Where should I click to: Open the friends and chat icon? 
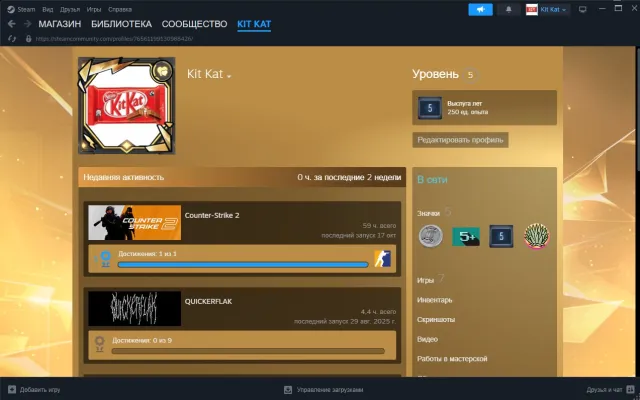click(x=630, y=389)
